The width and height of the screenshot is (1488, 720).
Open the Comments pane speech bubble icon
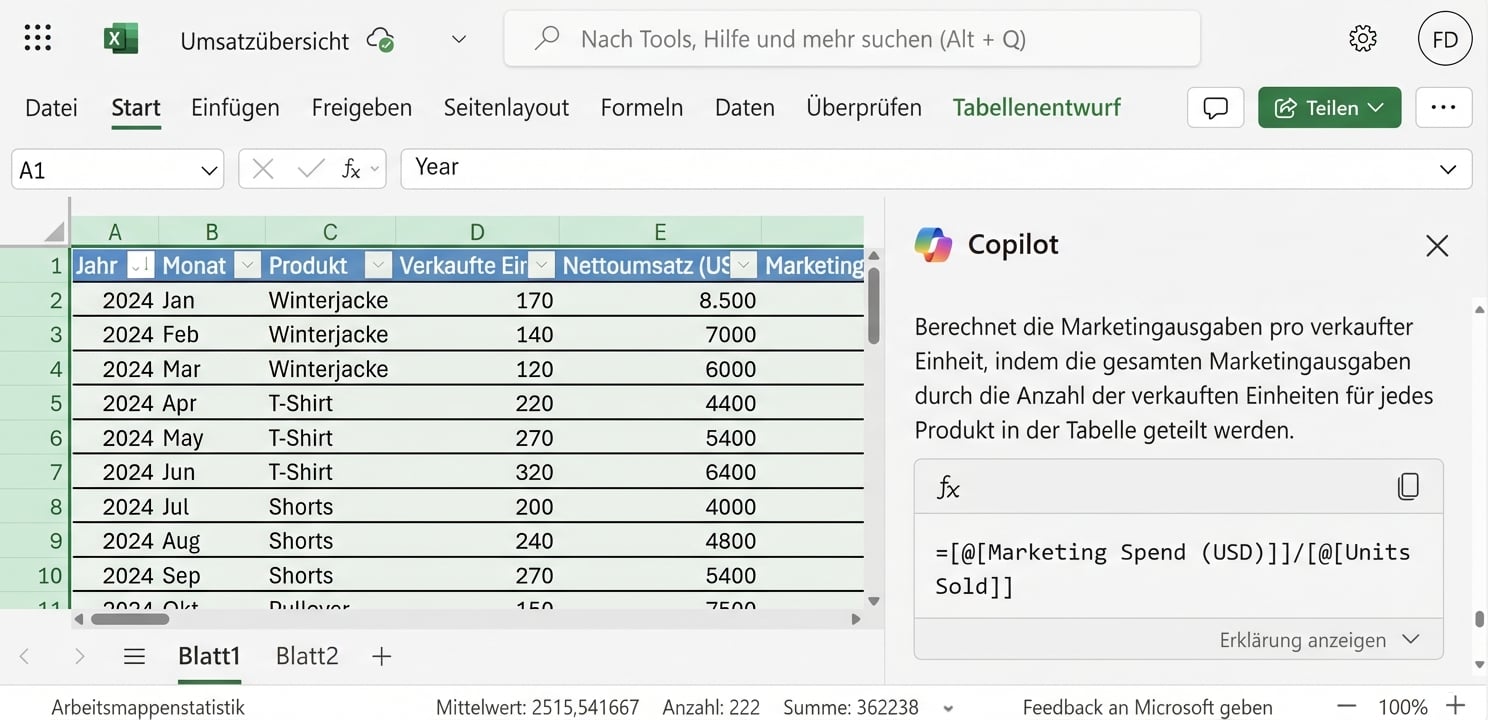[x=1215, y=108]
